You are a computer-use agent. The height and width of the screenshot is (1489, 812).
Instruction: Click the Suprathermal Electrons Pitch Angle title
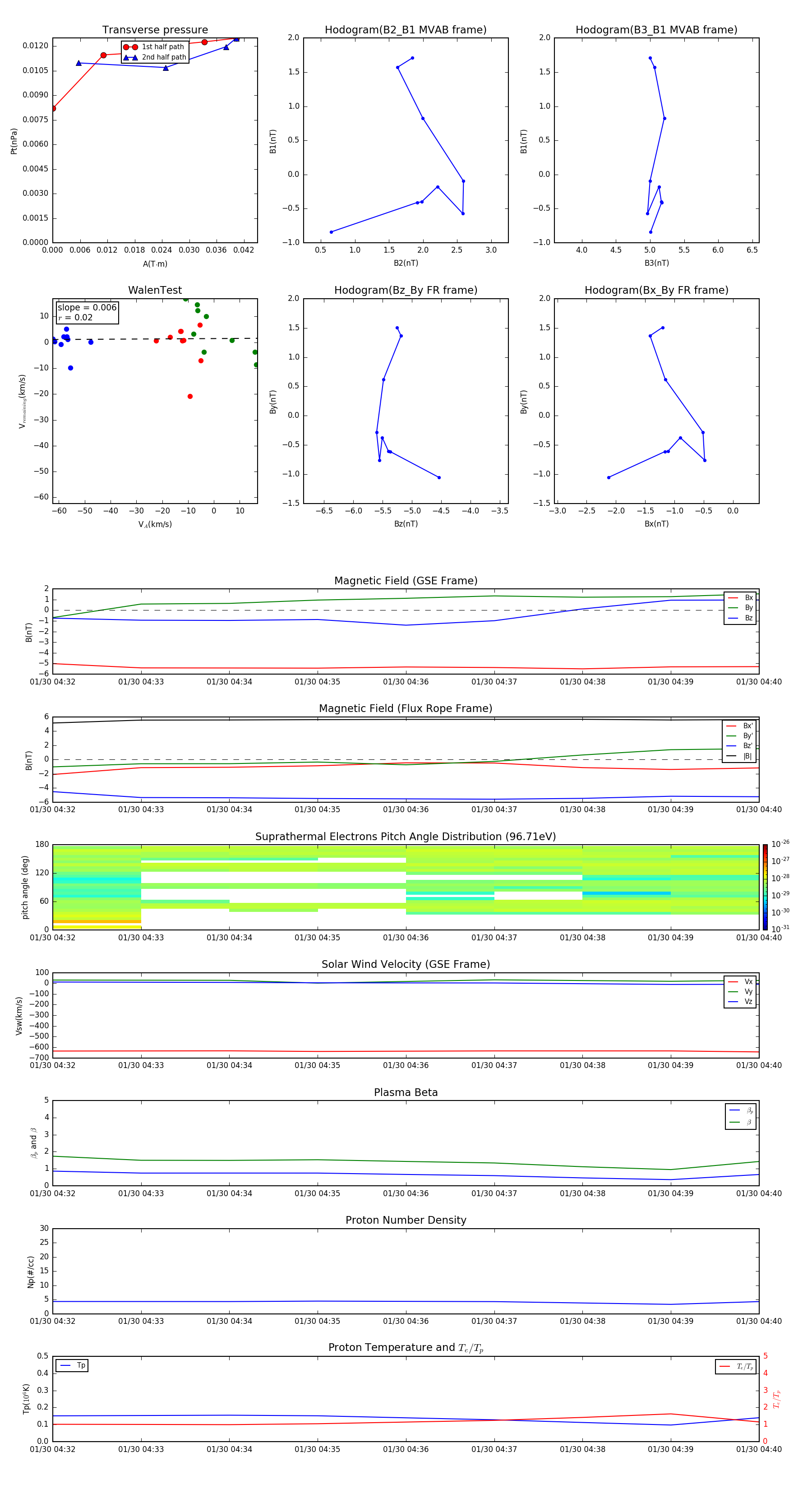click(406, 837)
